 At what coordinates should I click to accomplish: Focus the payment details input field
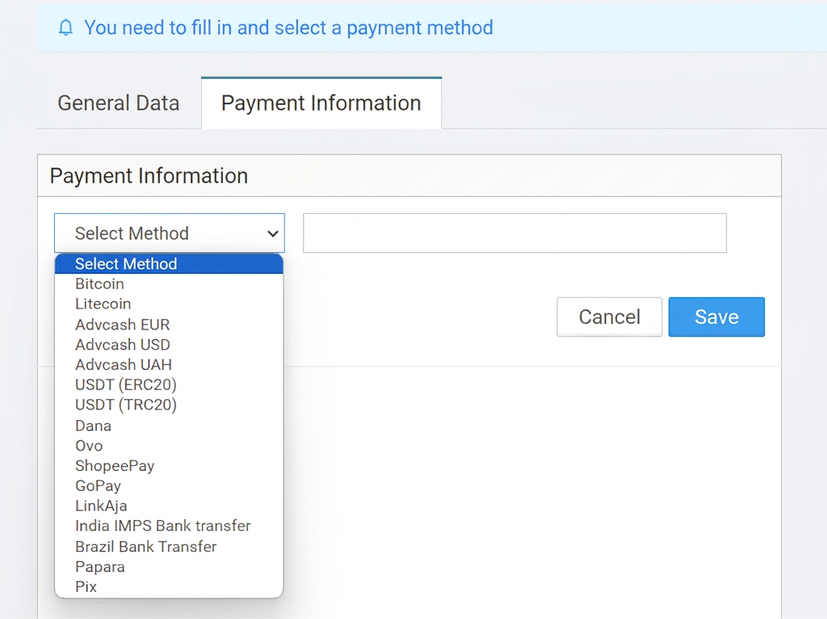(x=515, y=233)
